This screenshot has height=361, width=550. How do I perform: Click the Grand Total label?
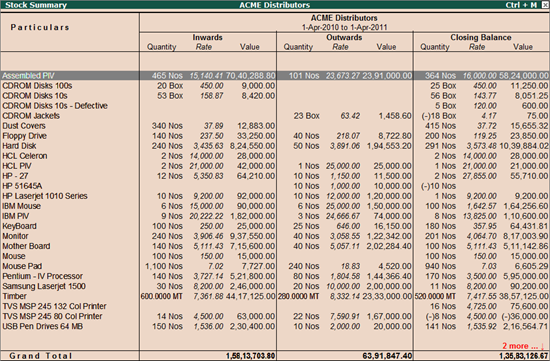(40, 356)
